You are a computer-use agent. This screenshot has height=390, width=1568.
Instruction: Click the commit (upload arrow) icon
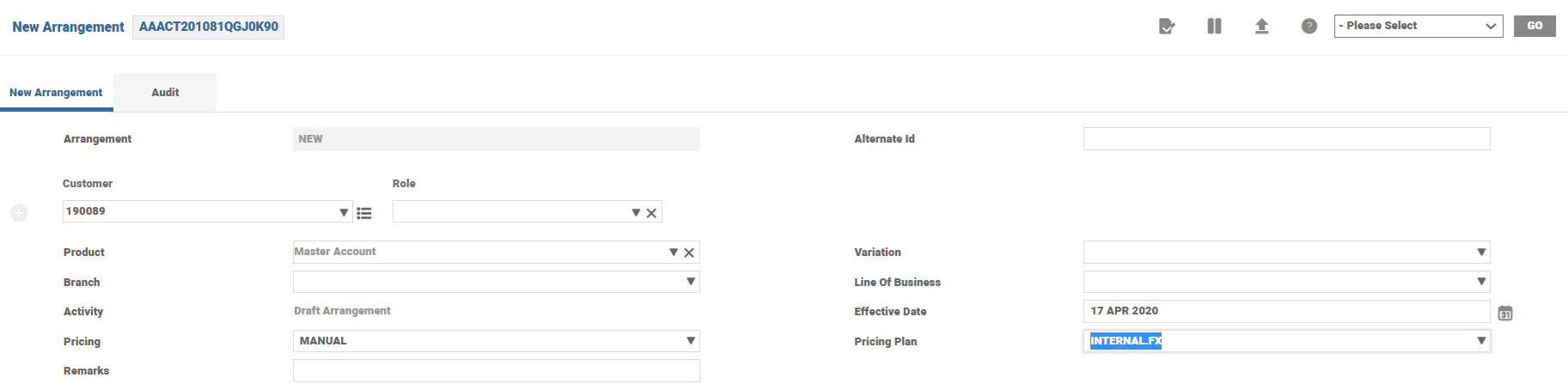(1261, 27)
